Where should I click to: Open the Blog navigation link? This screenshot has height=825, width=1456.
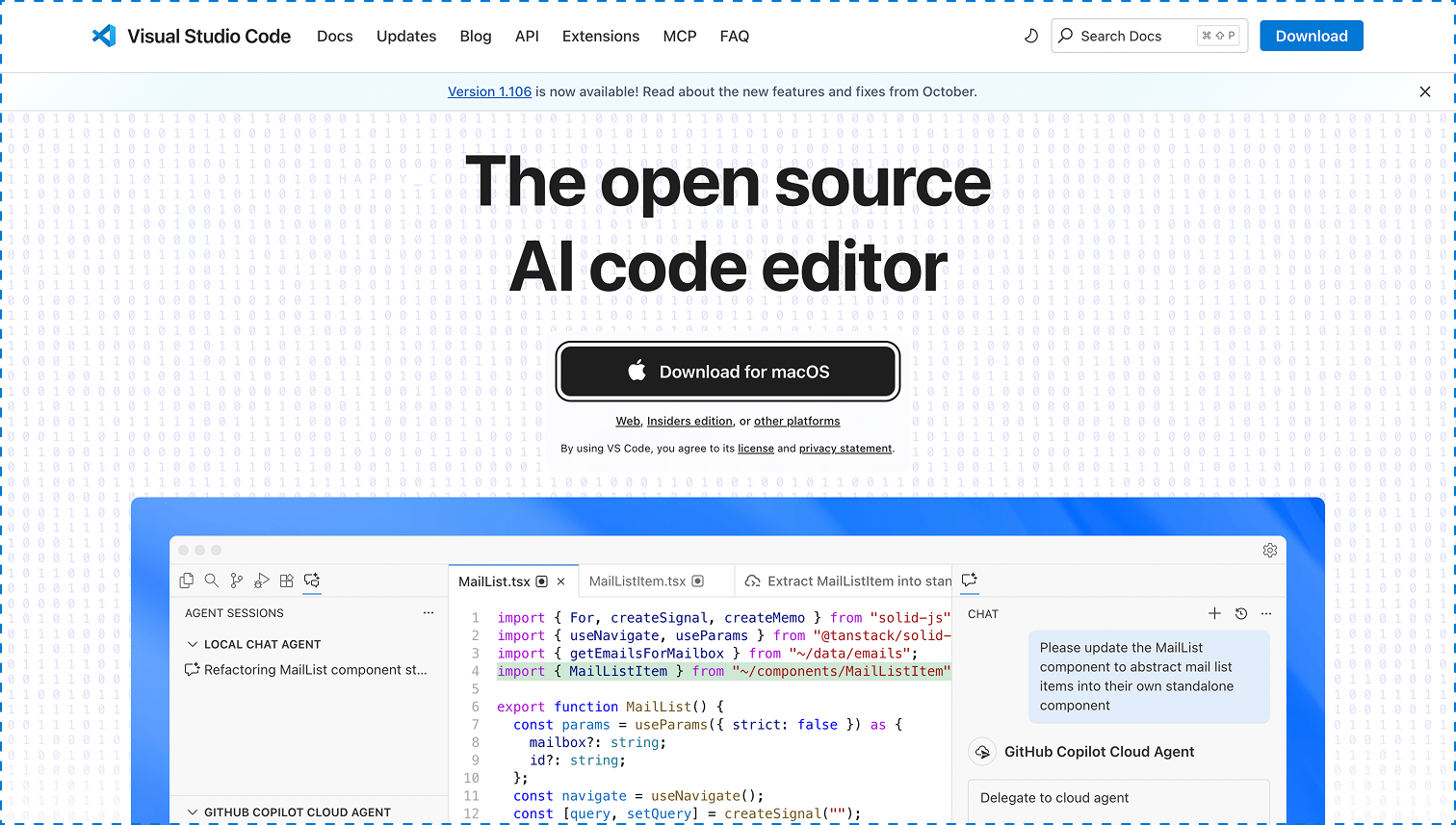coord(476,36)
